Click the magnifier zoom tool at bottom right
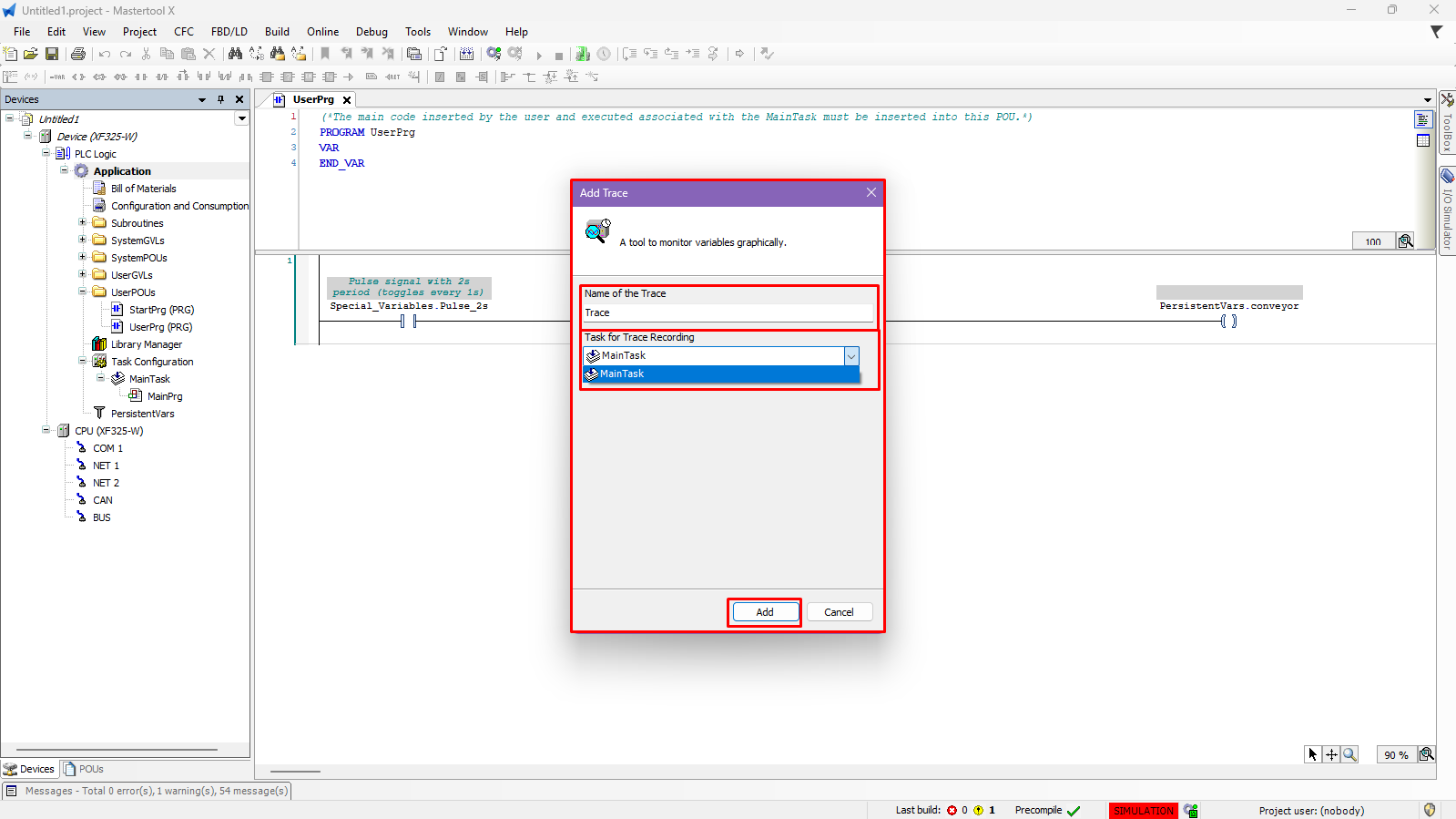The width and height of the screenshot is (1456, 819). tap(1349, 754)
